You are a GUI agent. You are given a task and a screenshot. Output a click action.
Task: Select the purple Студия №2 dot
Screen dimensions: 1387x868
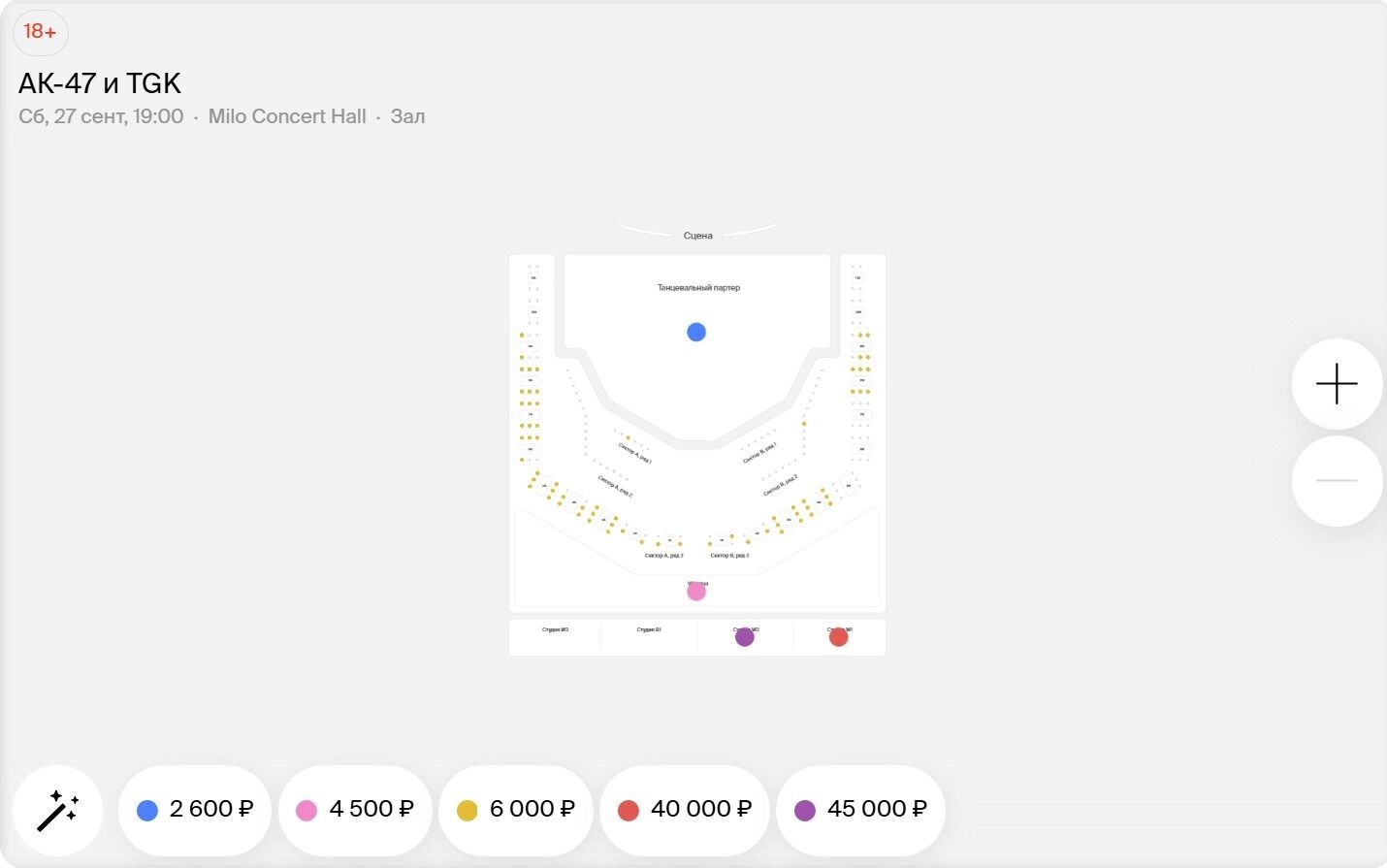click(745, 637)
